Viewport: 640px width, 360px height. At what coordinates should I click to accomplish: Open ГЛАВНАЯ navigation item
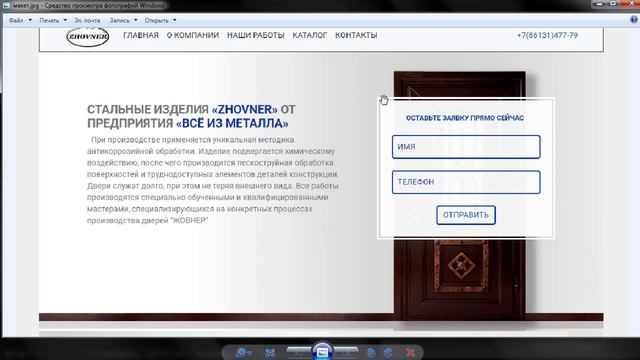[141, 36]
